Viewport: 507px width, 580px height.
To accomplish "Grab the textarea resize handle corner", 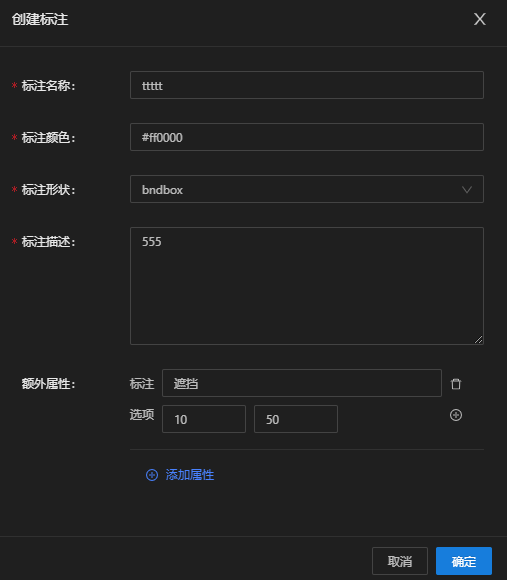I will coord(479,339).
